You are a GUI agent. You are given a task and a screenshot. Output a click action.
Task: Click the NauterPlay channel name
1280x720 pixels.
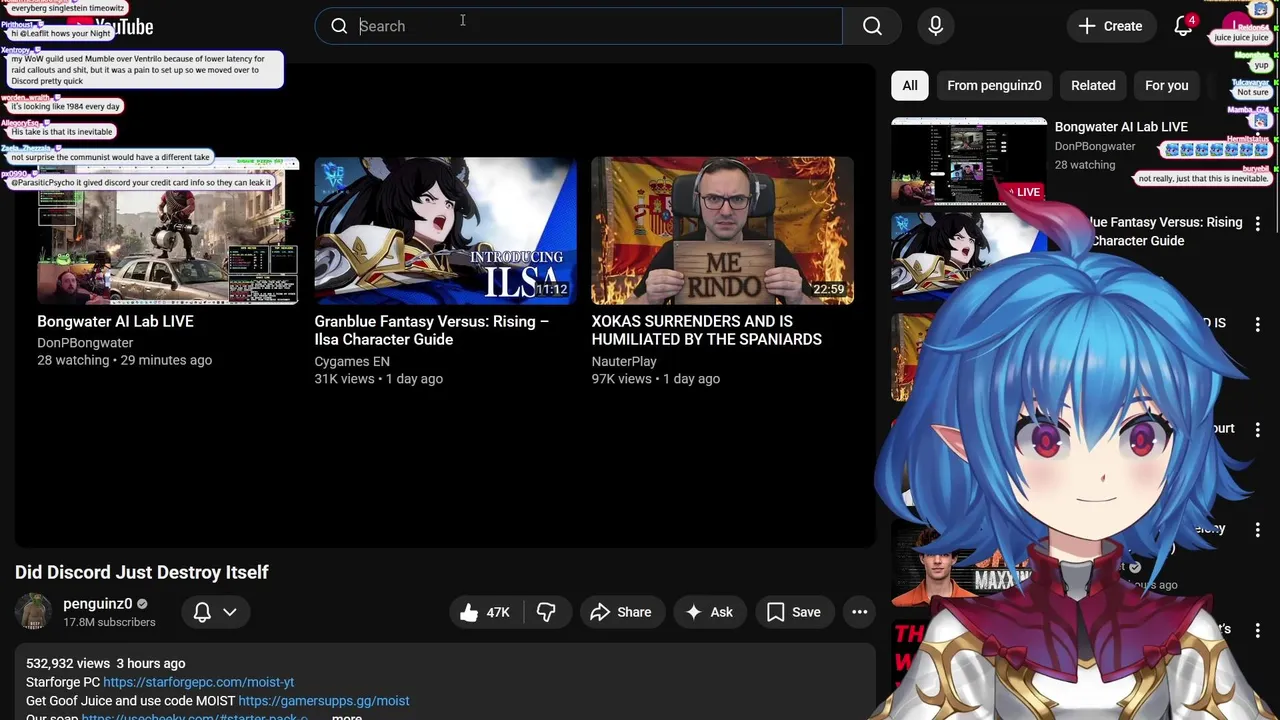pyautogui.click(x=624, y=361)
